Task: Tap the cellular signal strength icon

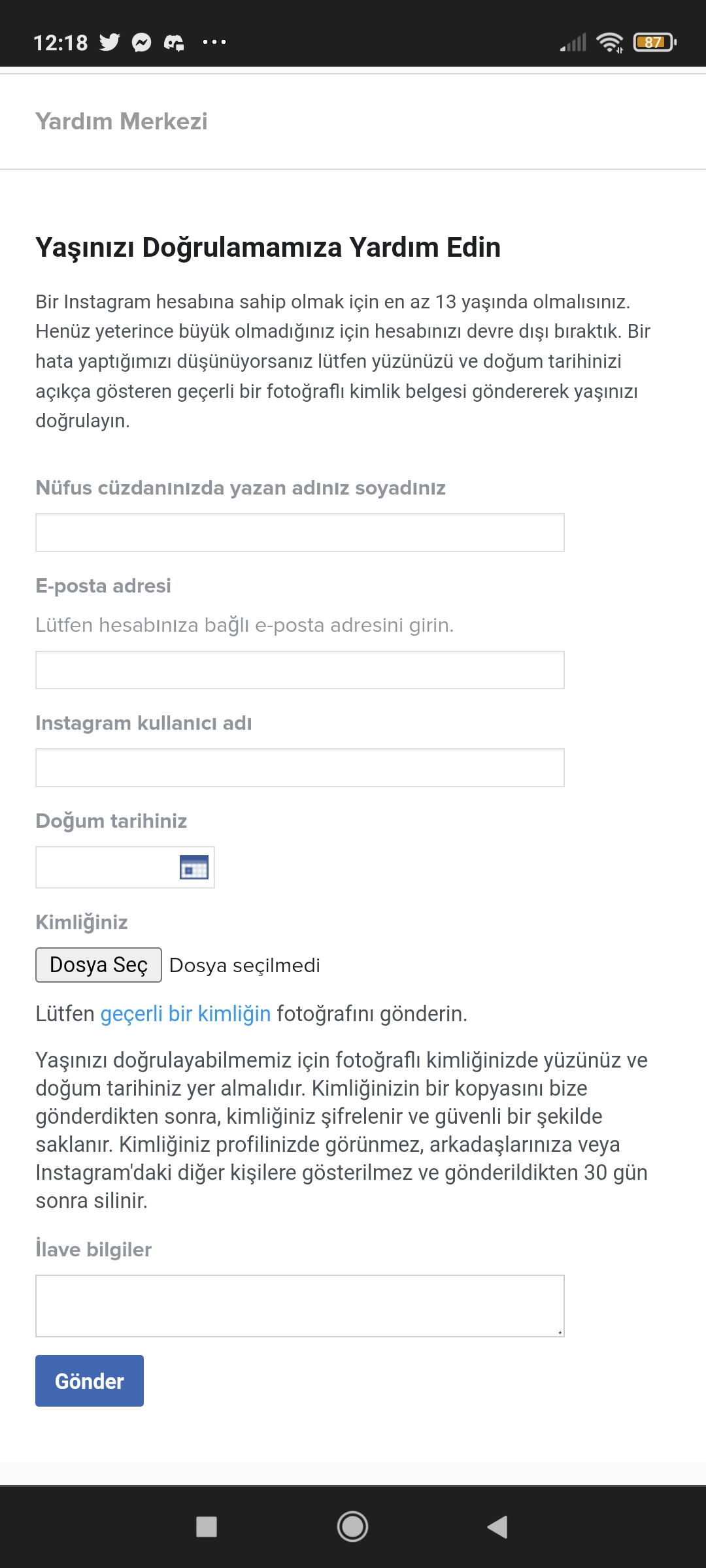Action: click(x=573, y=42)
